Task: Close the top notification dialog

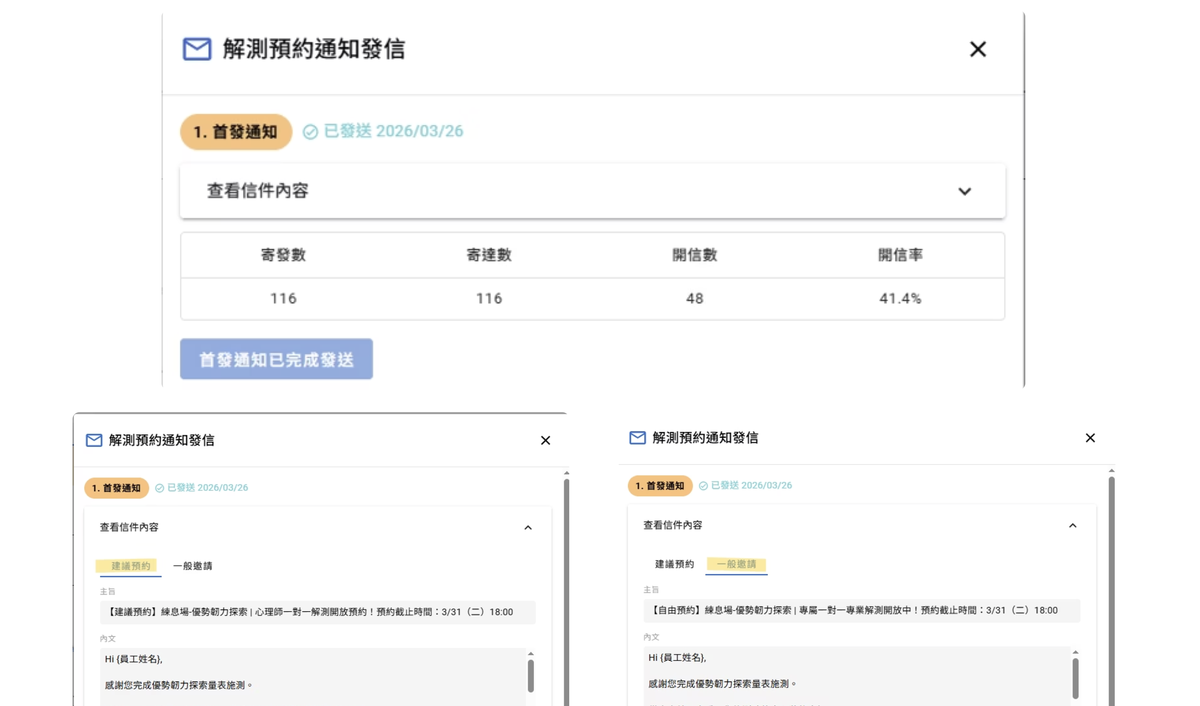Action: [978, 49]
